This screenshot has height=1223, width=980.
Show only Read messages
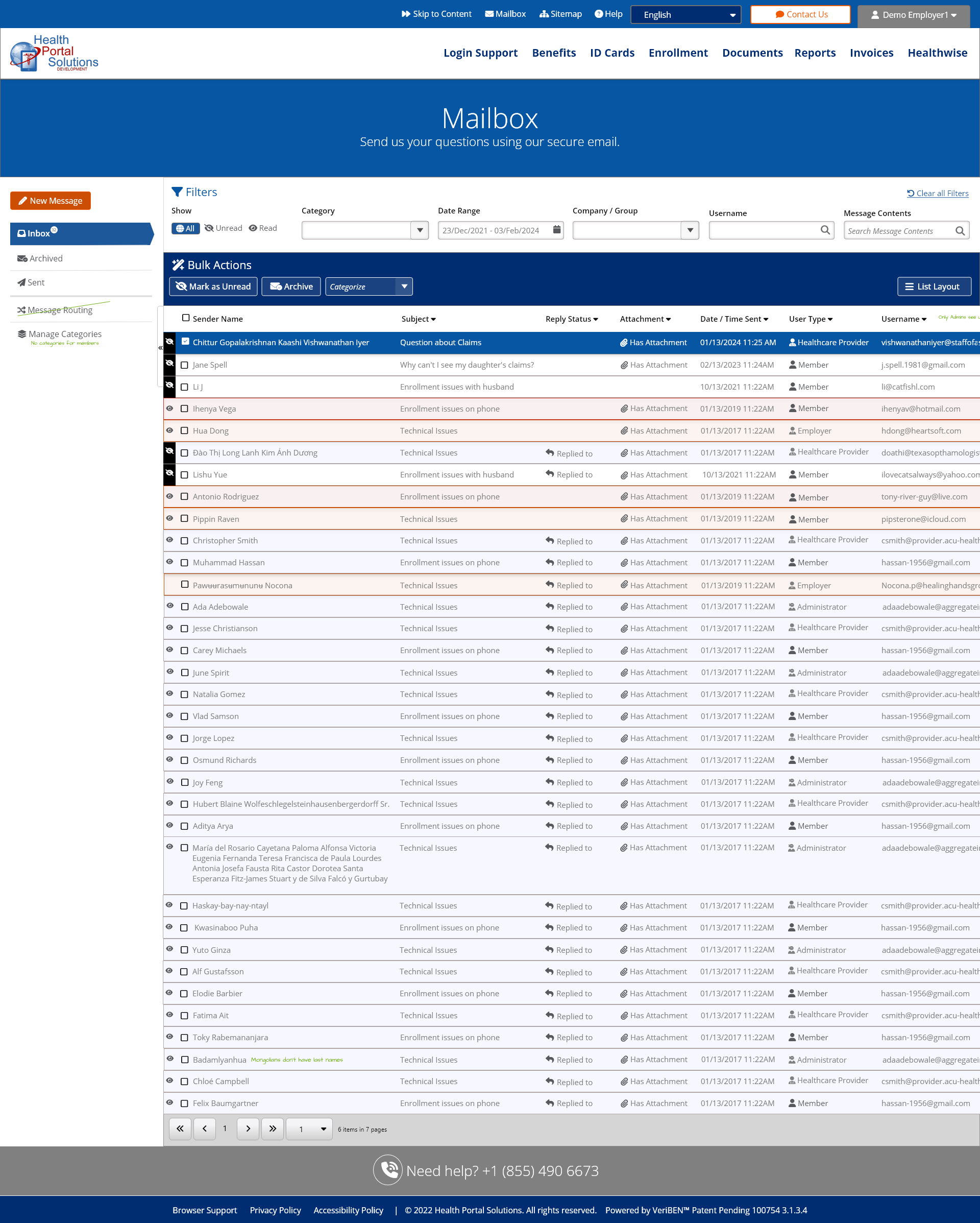[262, 228]
